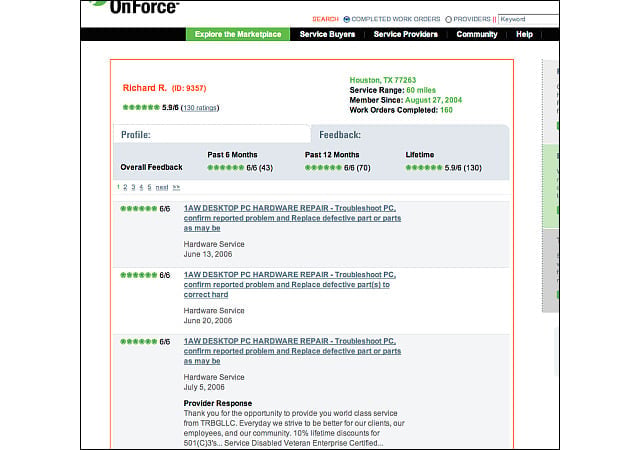Go to feedback page 2
Screen dimensions: 640x450
(x=125, y=187)
